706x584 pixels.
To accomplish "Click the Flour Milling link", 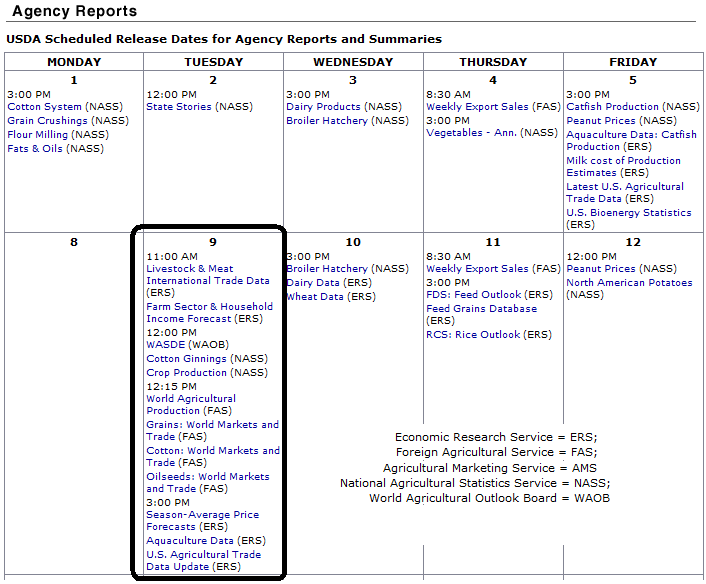I will 37,135.
